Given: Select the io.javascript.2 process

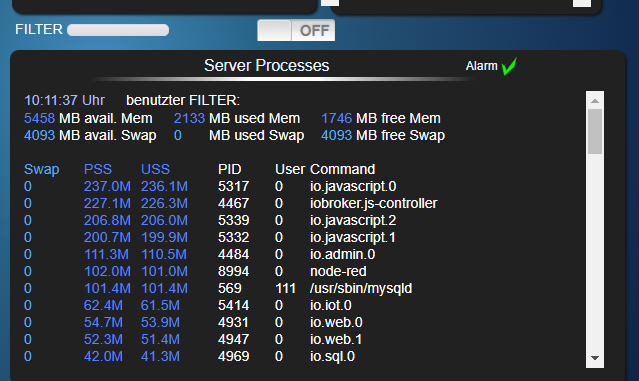Looking at the screenshot, I should click(x=210, y=220).
